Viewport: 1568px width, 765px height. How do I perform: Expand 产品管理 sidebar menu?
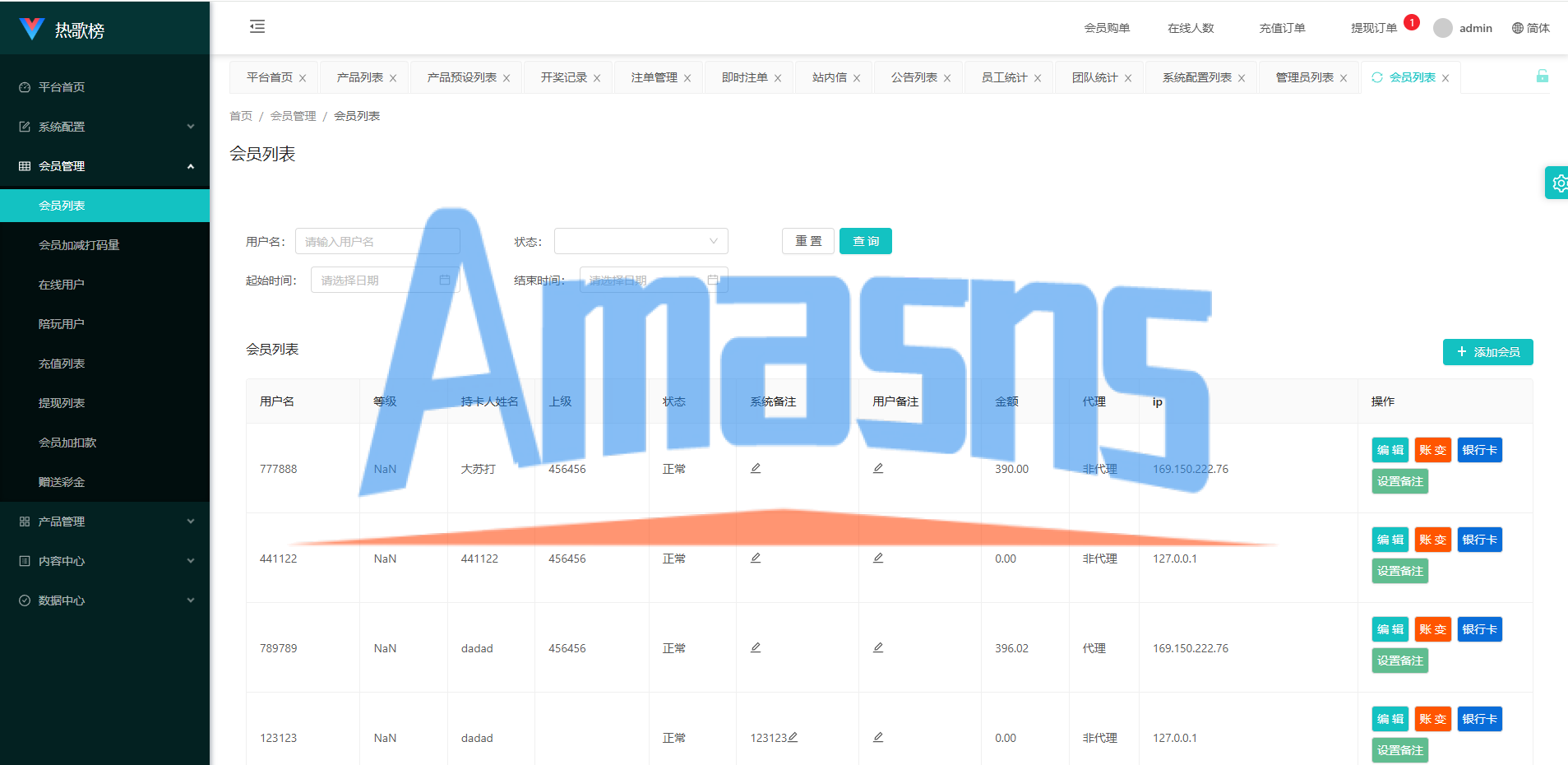(x=104, y=522)
